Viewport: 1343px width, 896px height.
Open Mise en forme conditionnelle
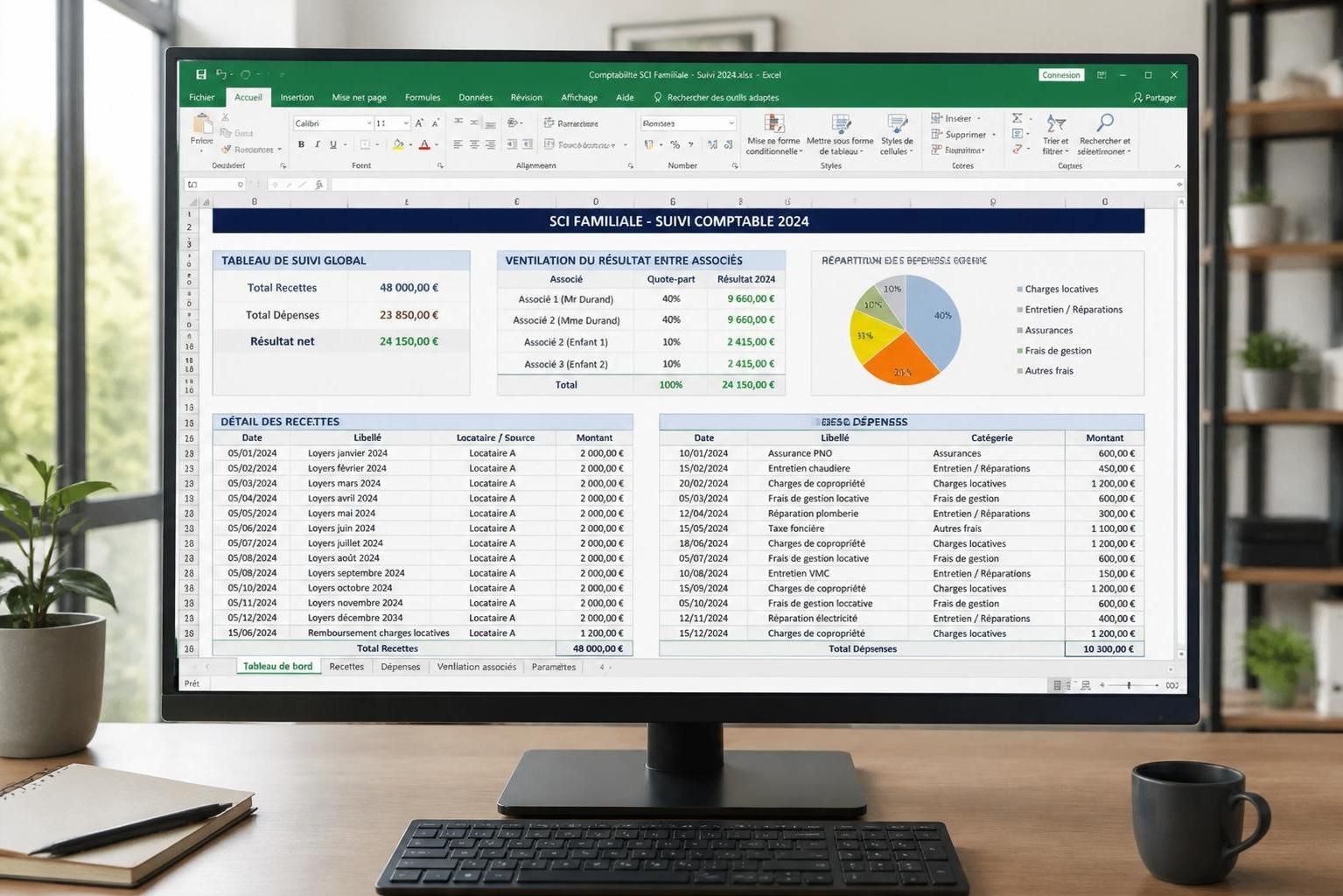[773, 134]
